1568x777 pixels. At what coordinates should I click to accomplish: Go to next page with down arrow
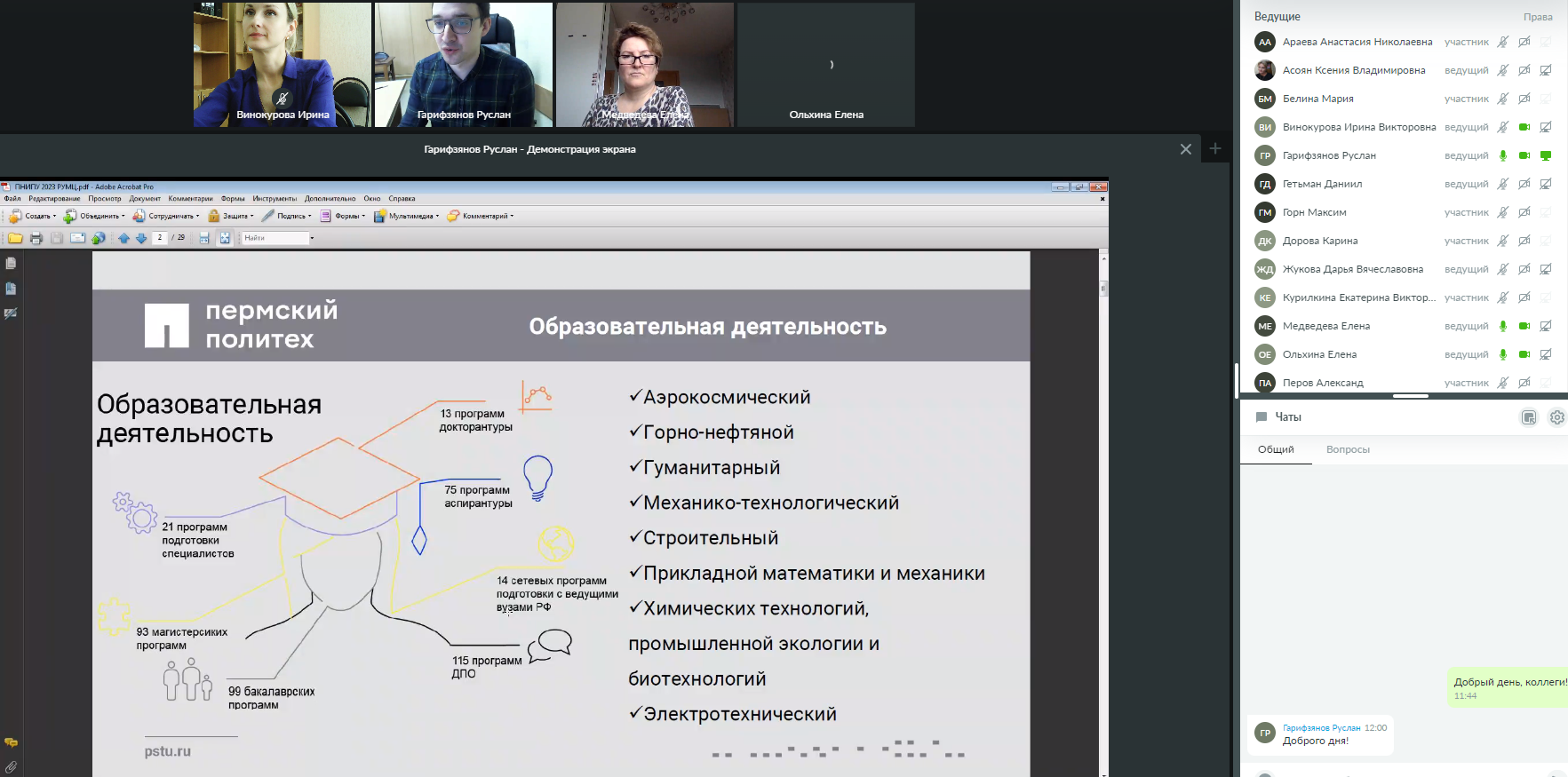click(x=141, y=238)
